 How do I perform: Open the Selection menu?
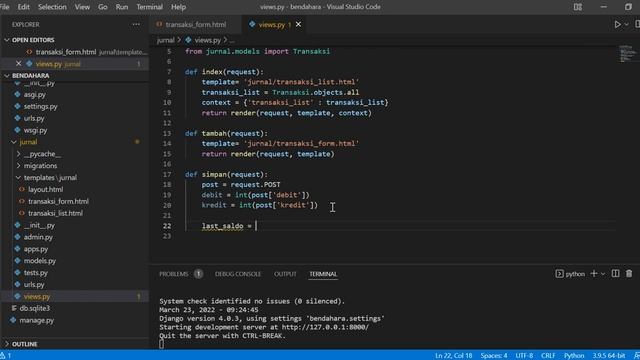click(x=52, y=7)
